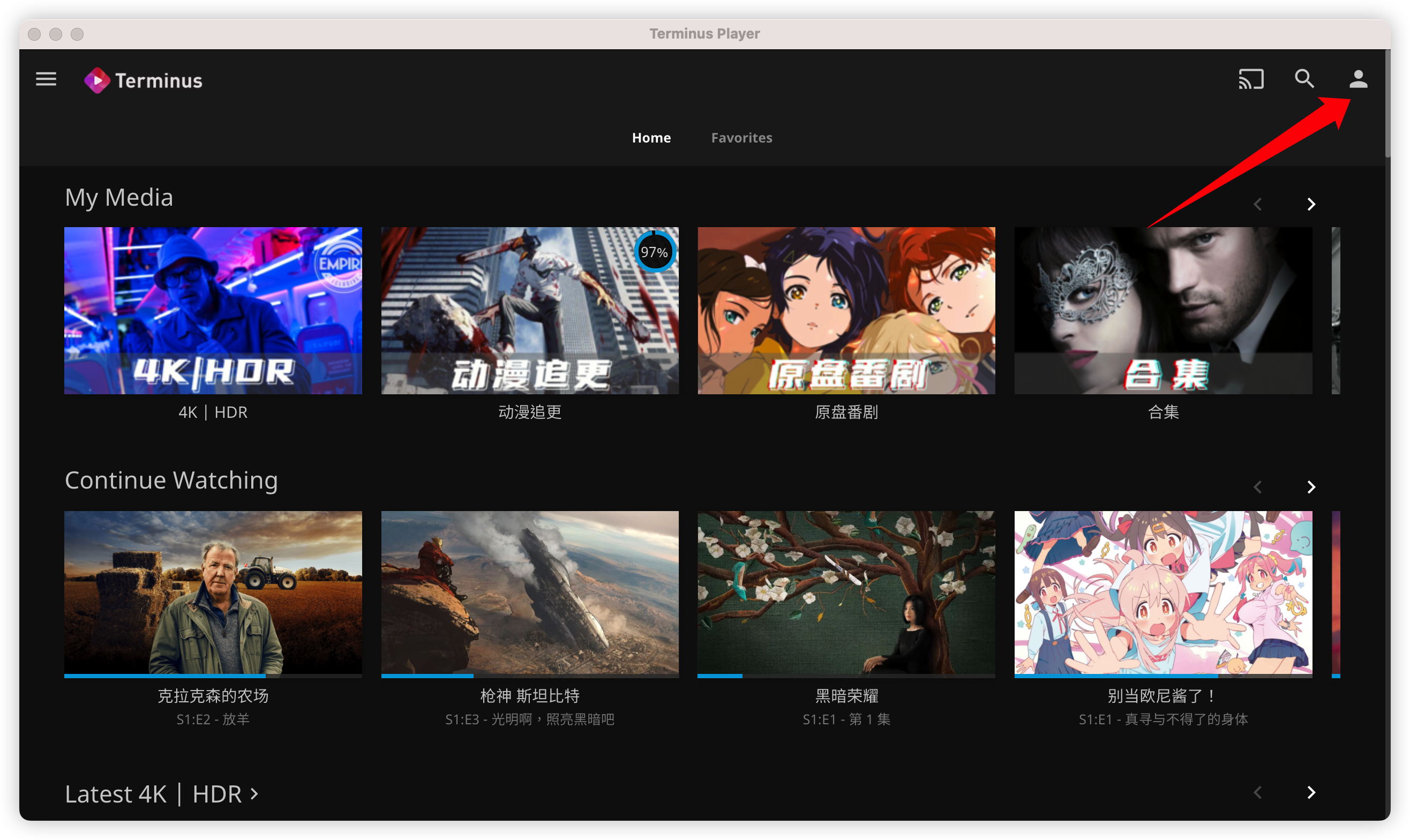This screenshot has height=840, width=1410.
Task: Open the cast to device icon
Action: [x=1251, y=79]
